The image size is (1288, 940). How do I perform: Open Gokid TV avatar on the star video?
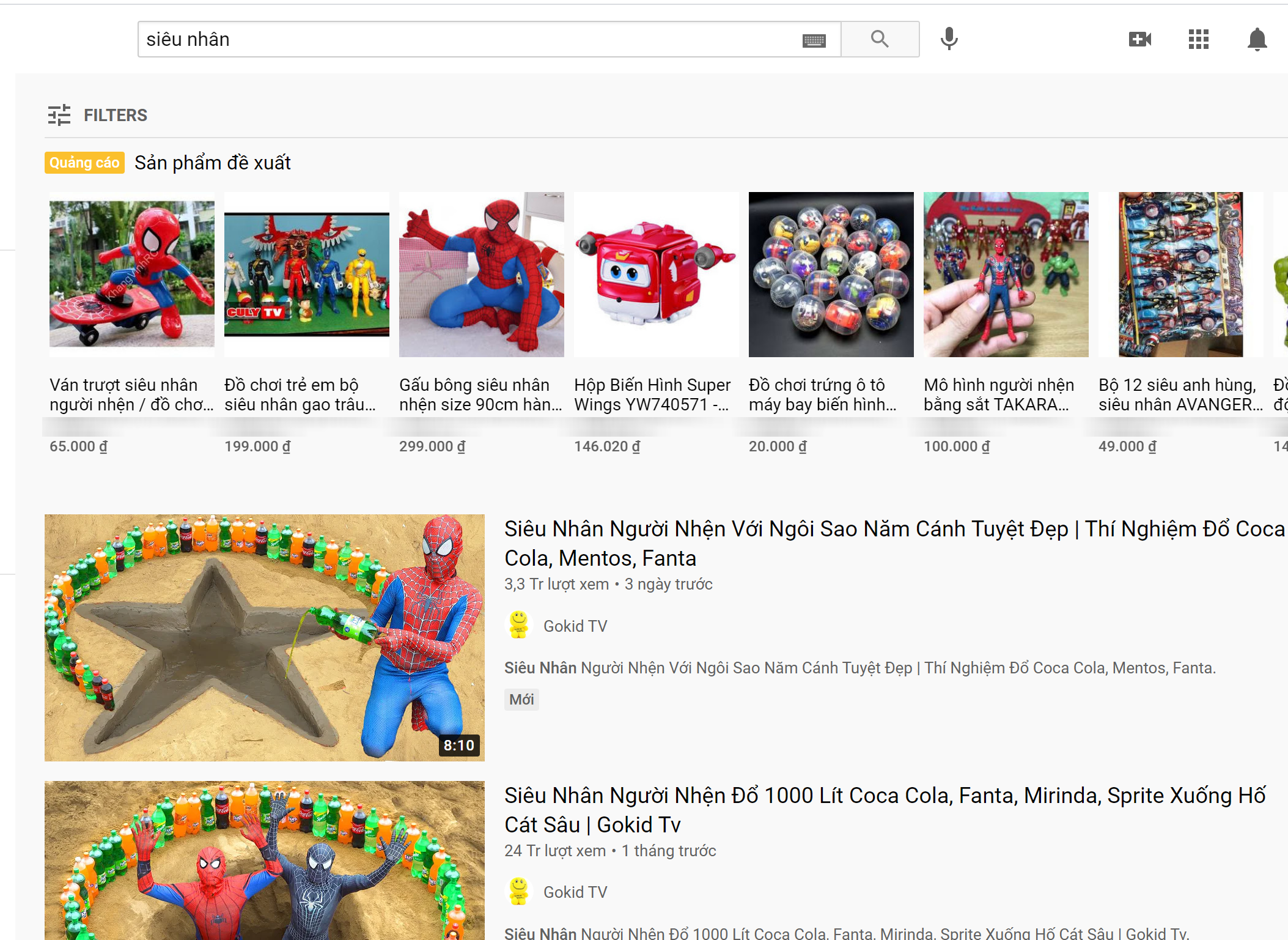(519, 625)
